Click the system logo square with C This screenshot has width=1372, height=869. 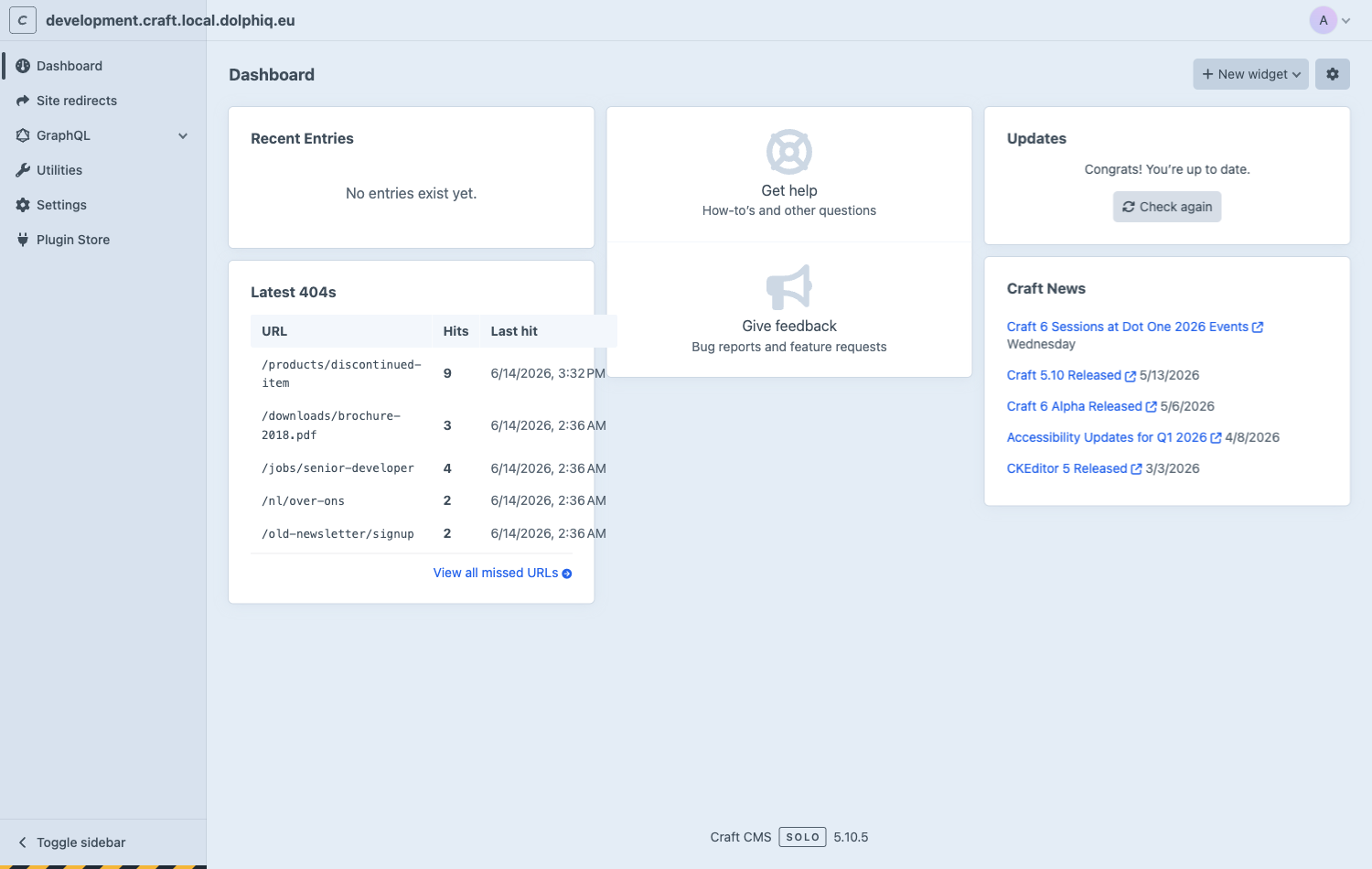point(23,20)
